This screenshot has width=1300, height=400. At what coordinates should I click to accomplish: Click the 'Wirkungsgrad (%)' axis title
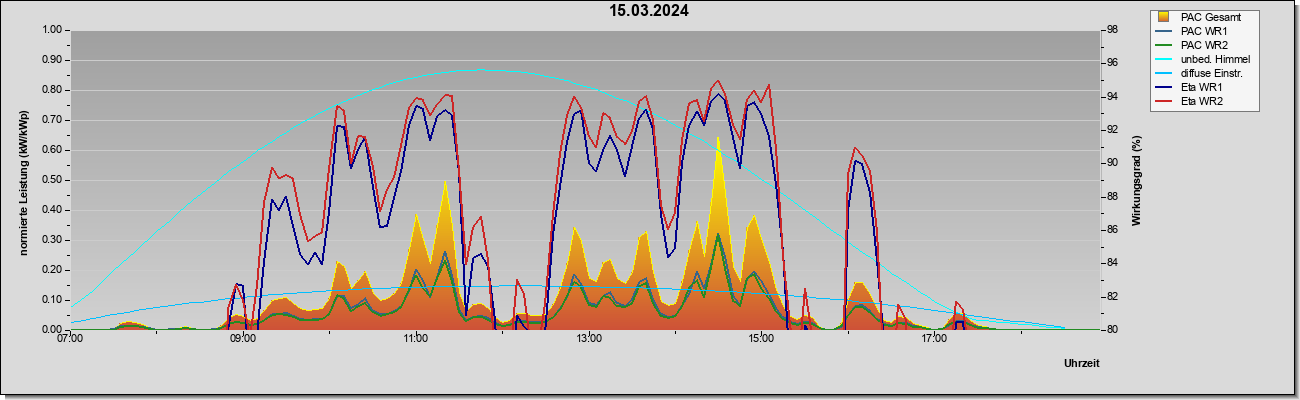pyautogui.click(x=1137, y=180)
